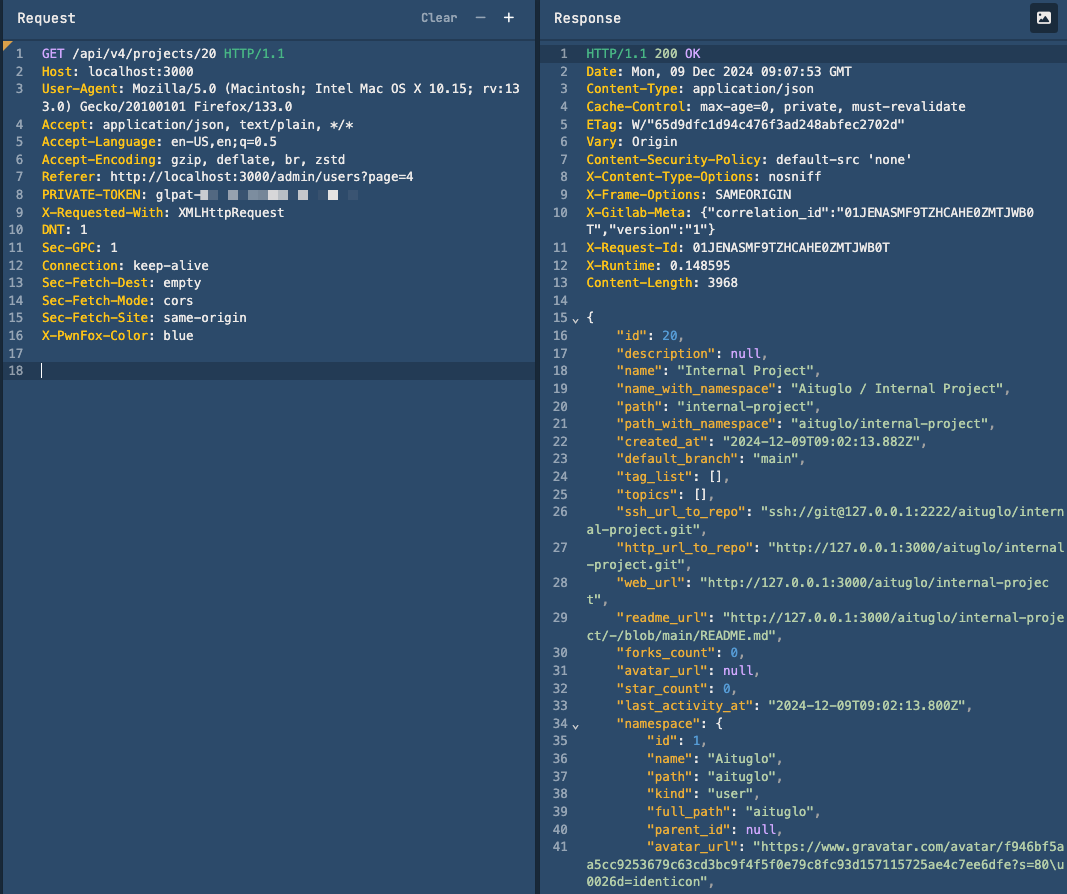Click the User-Agent header name

(81, 89)
